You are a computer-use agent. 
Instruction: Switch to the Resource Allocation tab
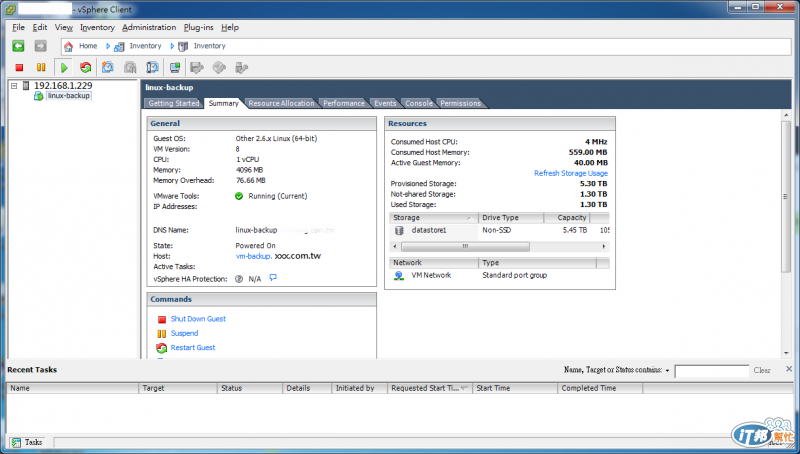point(281,103)
